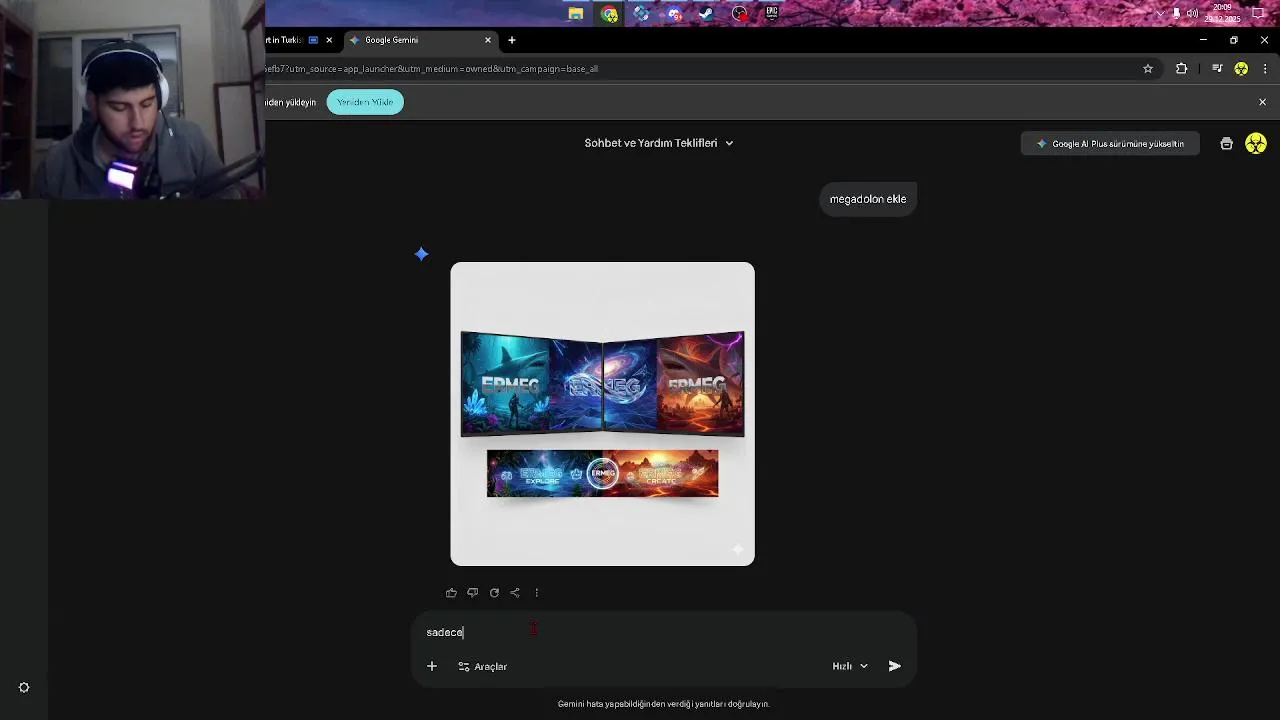
Task: Open Settings gear at bottom left
Action: pyautogui.click(x=24, y=688)
